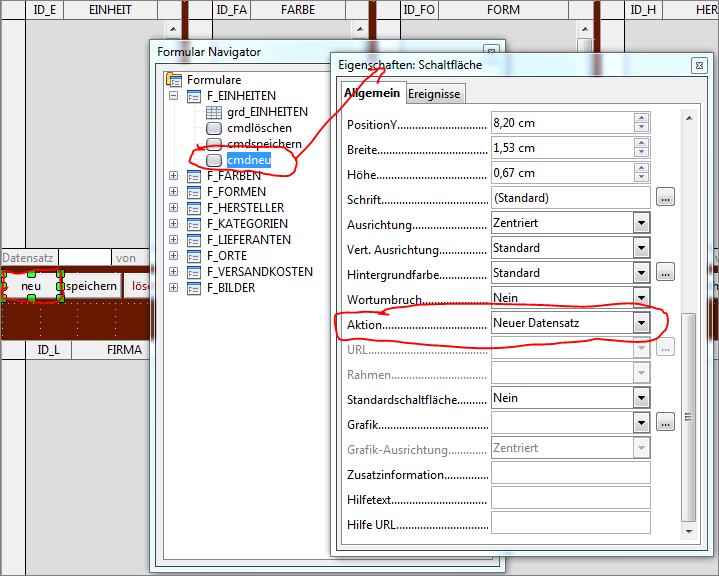Increase the Breite value
This screenshot has height=576, width=719.
click(642, 143)
